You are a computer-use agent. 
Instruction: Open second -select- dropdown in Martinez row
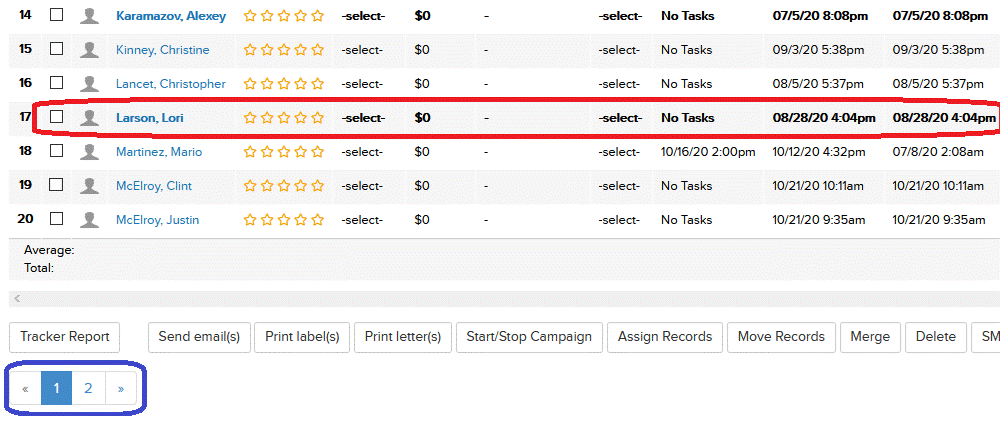(619, 152)
